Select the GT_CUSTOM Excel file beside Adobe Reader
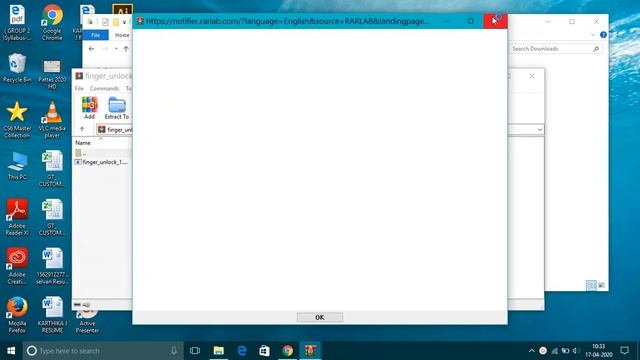Screen dimensions: 640x360 tap(52, 217)
